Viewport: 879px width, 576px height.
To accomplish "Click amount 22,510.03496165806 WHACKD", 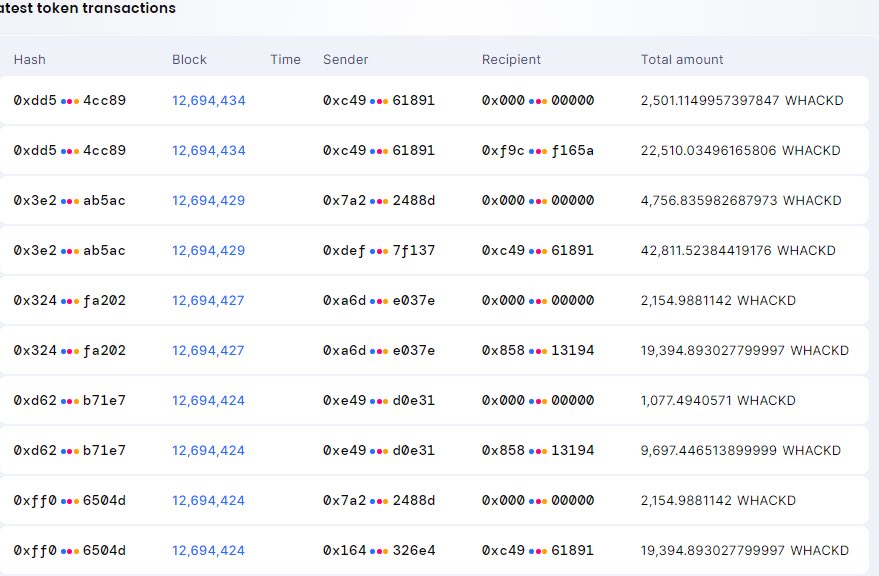I will 741,150.
